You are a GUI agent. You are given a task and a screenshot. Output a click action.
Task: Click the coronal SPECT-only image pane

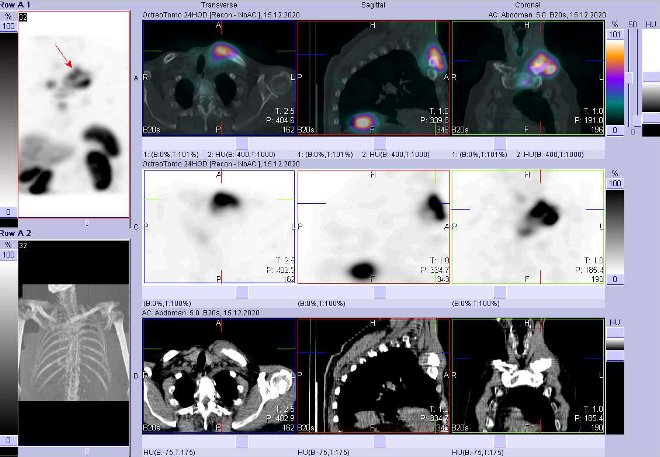[527, 226]
